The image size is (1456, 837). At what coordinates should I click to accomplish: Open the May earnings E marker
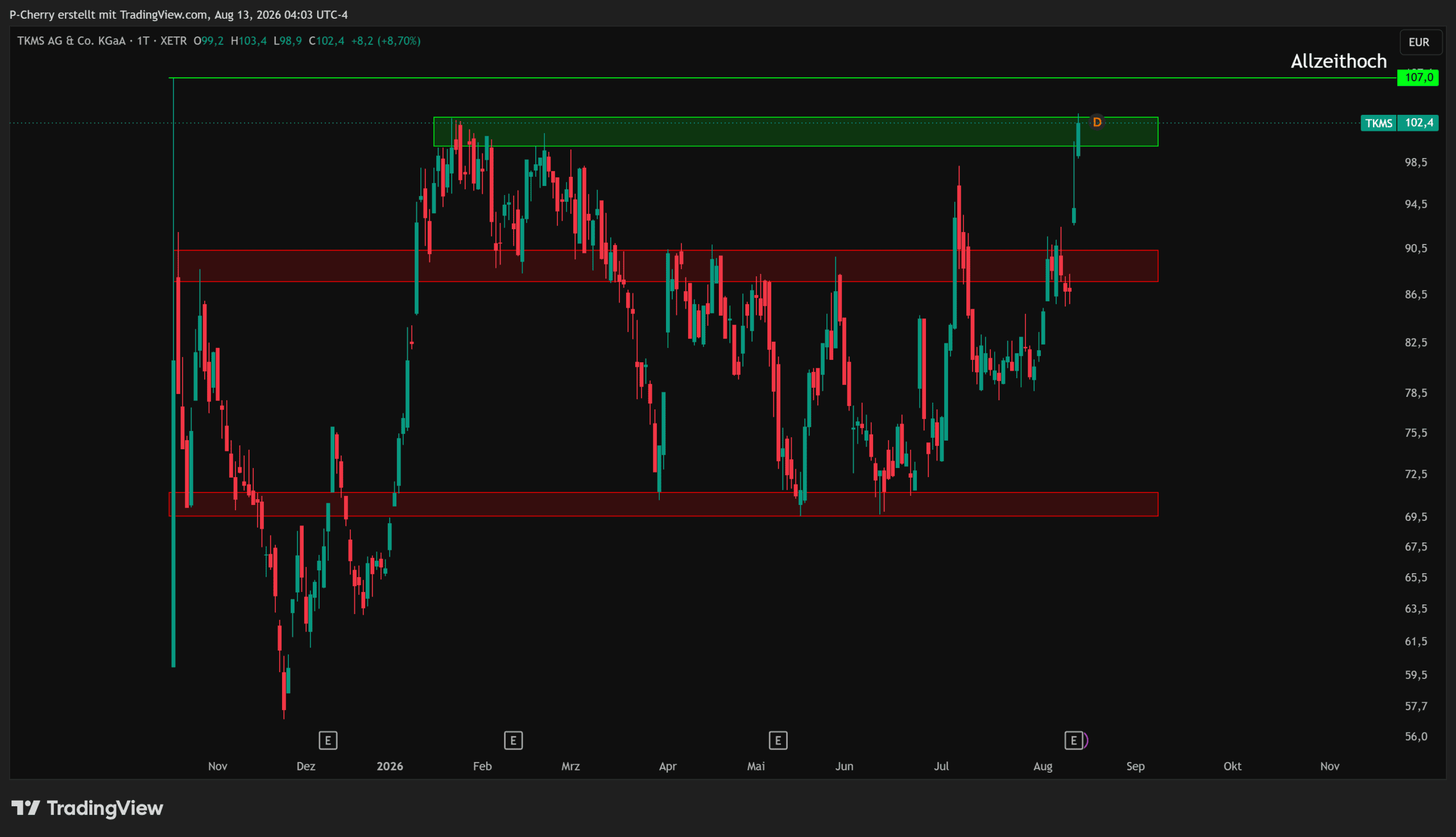(778, 740)
